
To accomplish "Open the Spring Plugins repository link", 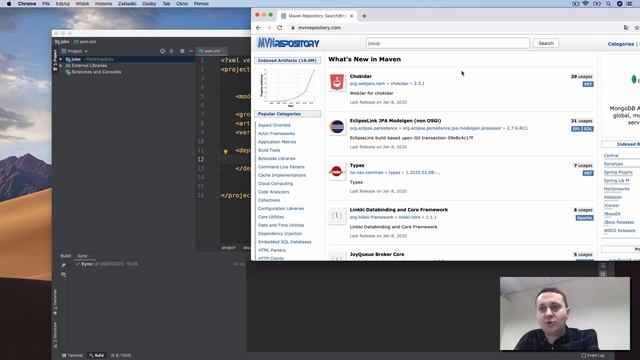I will (618, 172).
